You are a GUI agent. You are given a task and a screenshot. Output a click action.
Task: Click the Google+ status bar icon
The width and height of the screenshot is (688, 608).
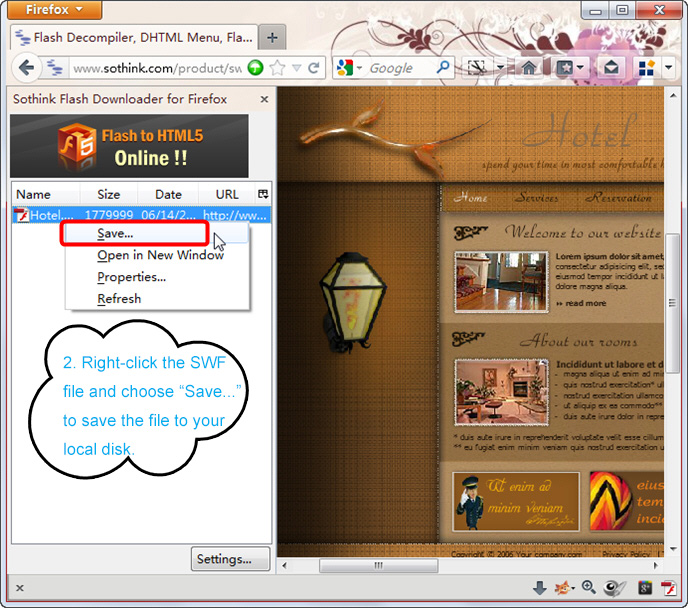[x=645, y=588]
